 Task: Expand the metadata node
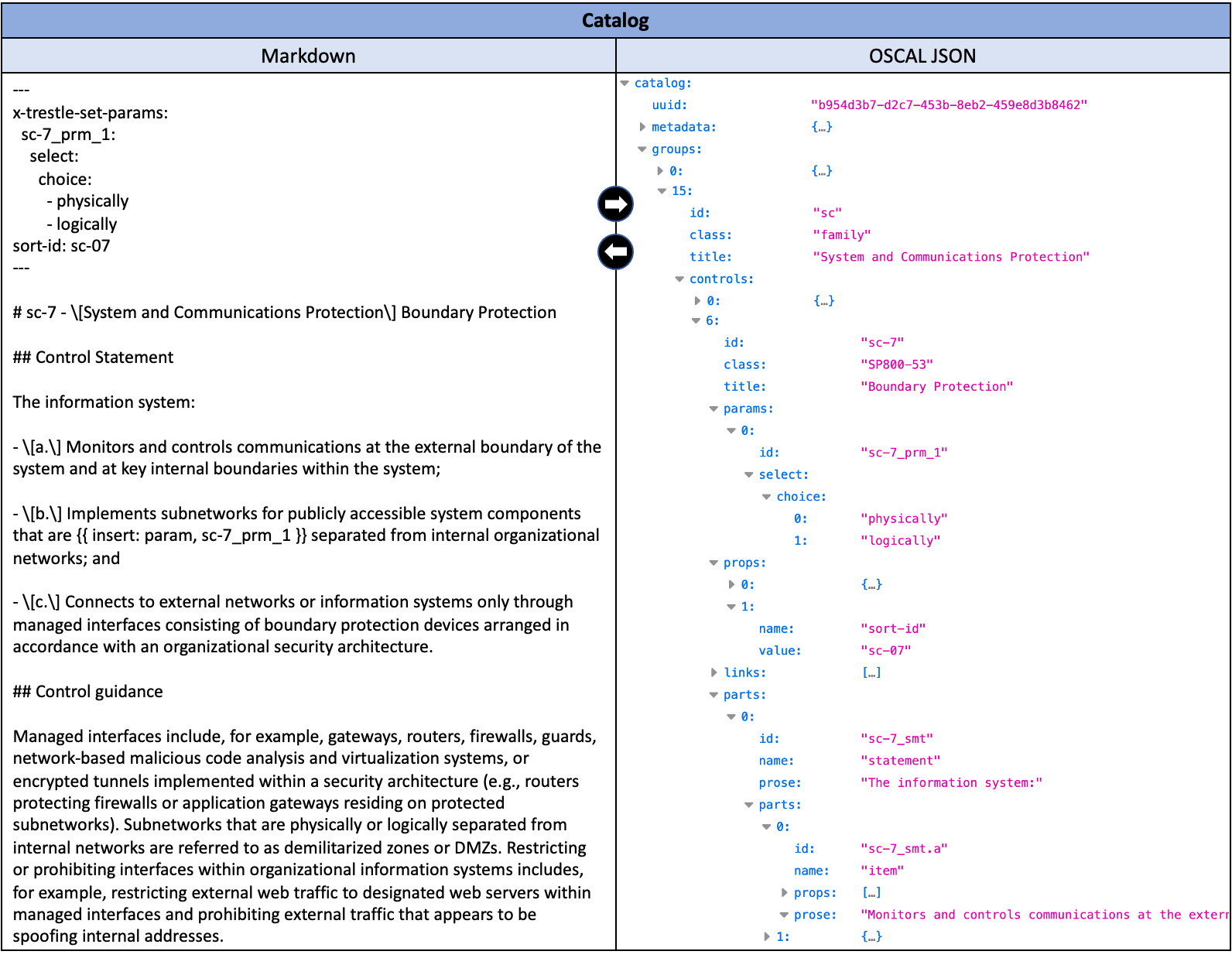point(642,127)
